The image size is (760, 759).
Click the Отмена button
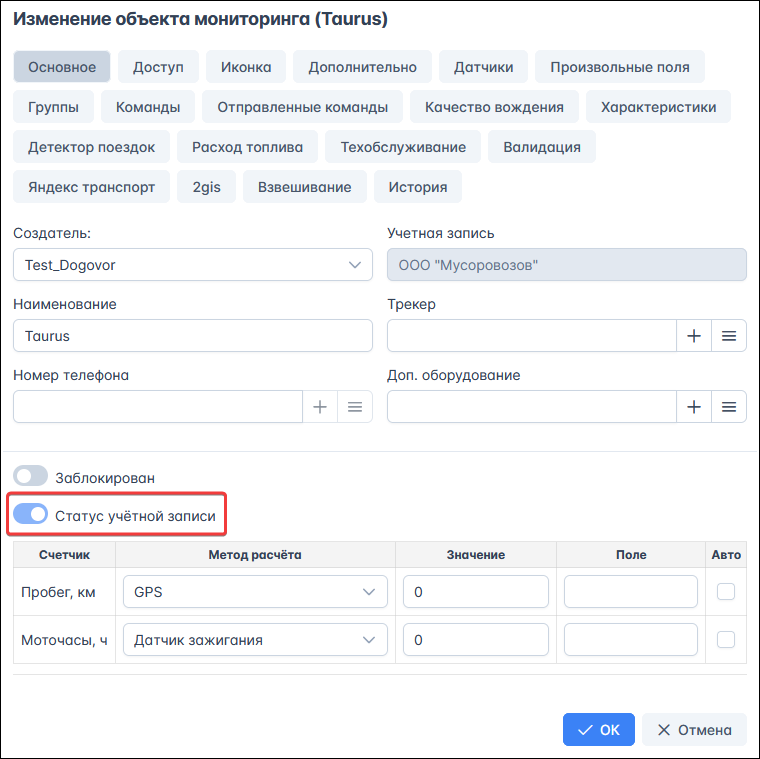coord(694,729)
